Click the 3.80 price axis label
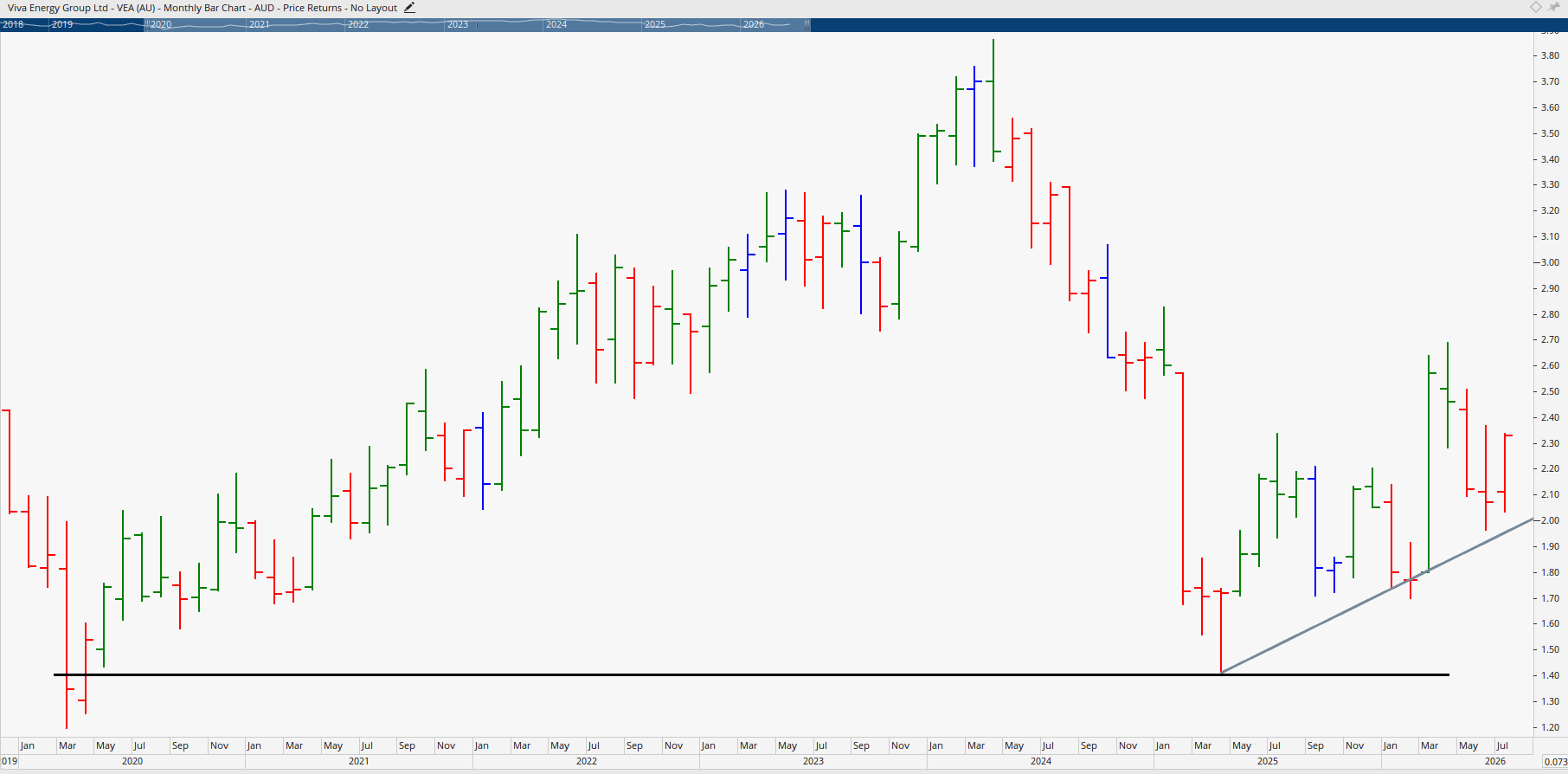 click(1550, 56)
